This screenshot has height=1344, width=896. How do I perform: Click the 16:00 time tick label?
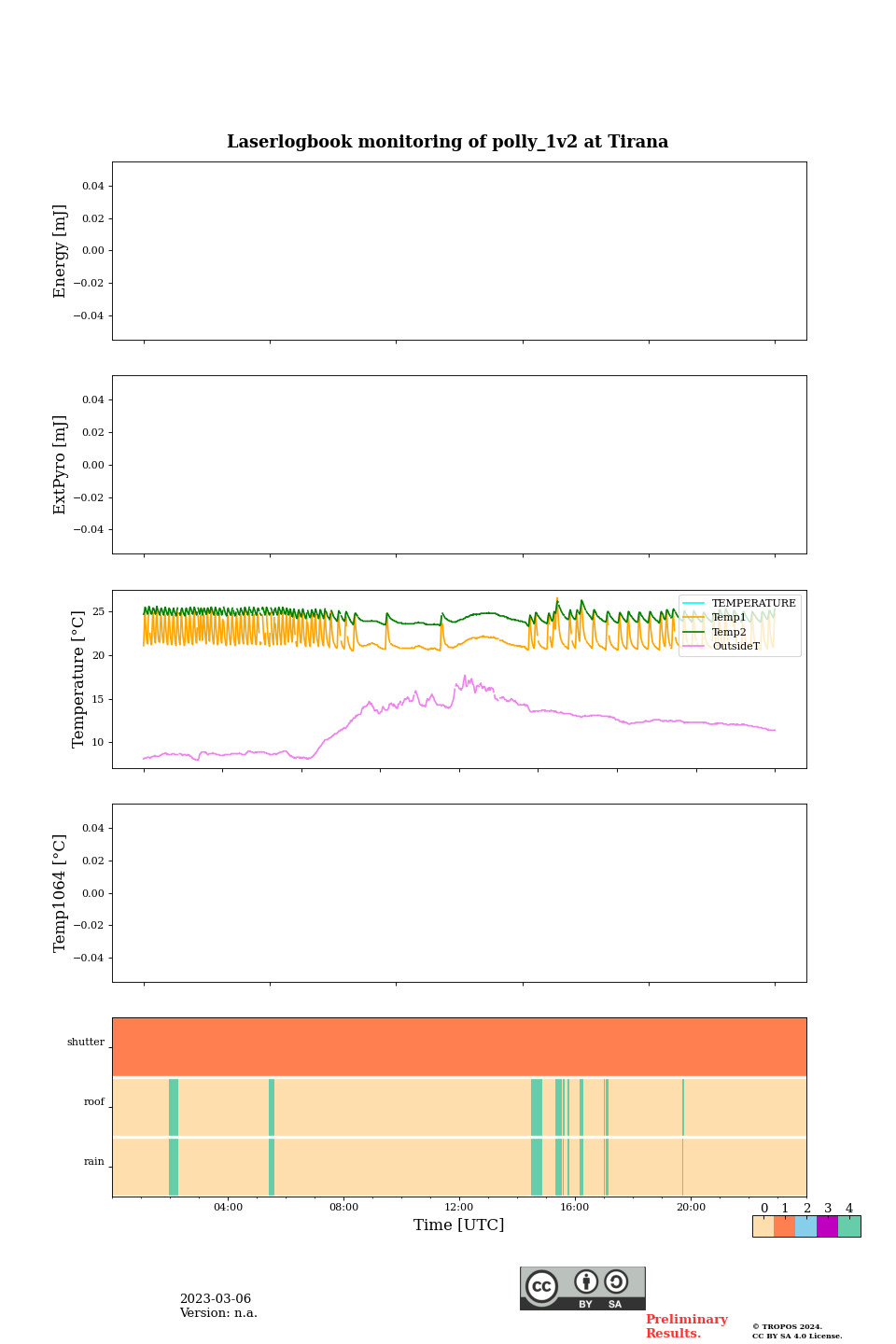click(x=575, y=1208)
